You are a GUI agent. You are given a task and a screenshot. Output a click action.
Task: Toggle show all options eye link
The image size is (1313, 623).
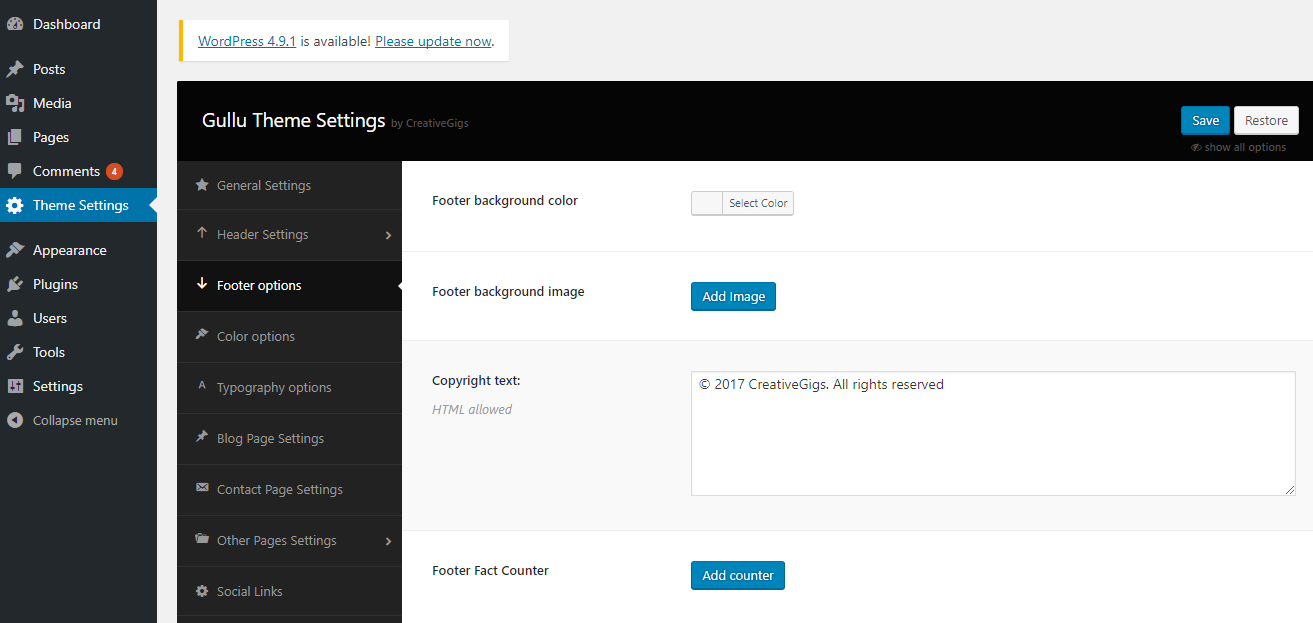(x=1238, y=147)
